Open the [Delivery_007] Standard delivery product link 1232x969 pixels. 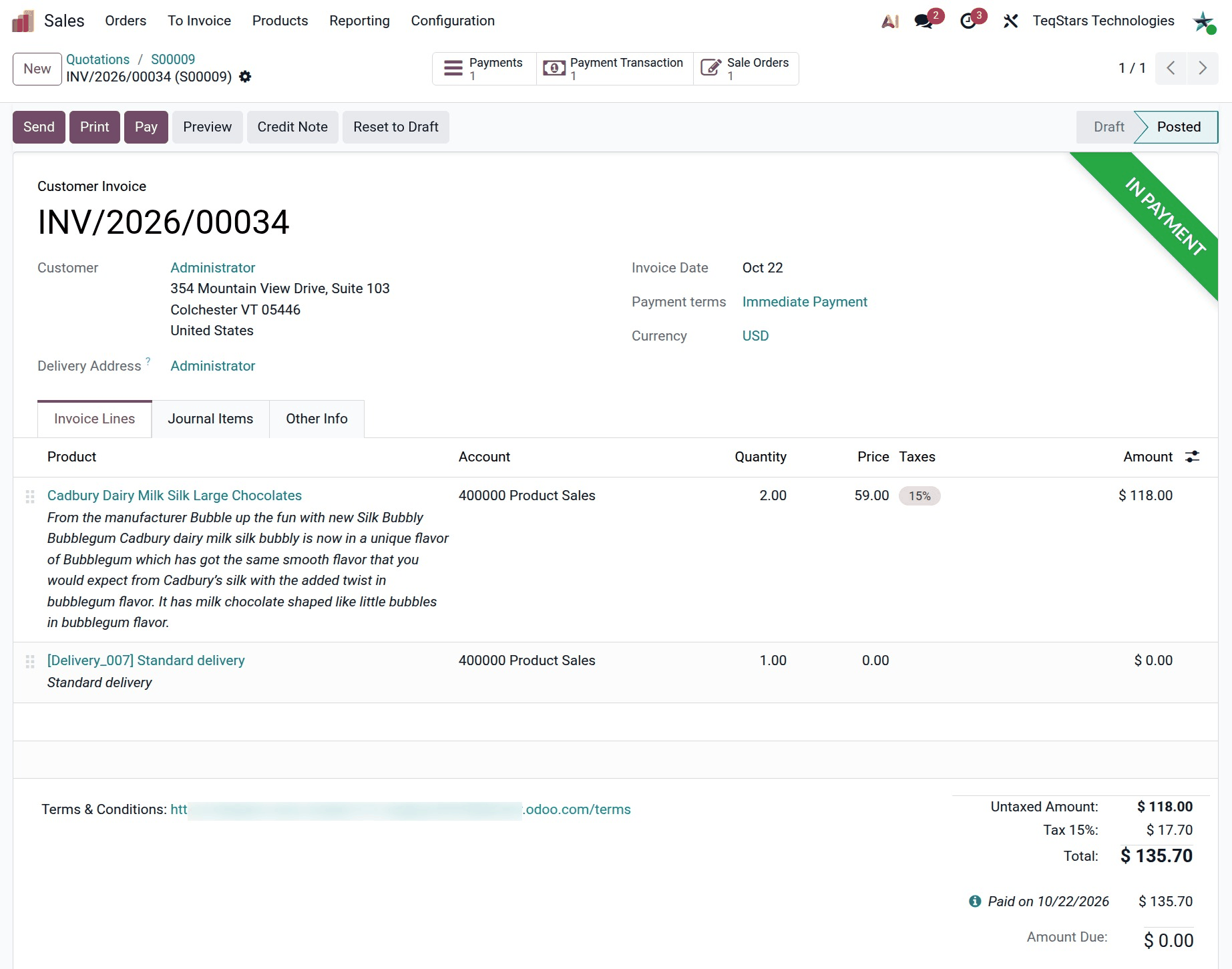146,660
